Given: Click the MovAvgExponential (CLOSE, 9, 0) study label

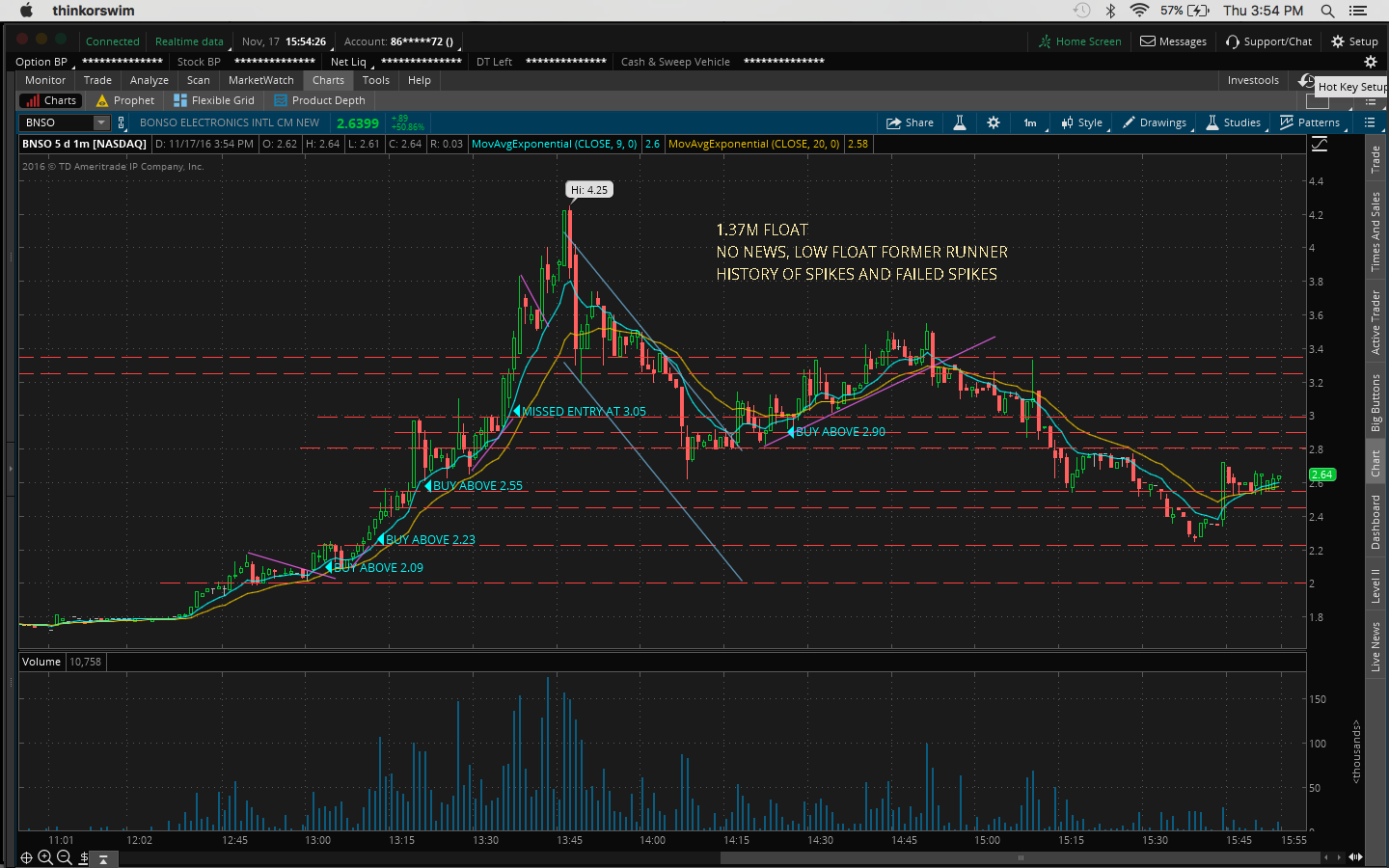Looking at the screenshot, I should (555, 144).
